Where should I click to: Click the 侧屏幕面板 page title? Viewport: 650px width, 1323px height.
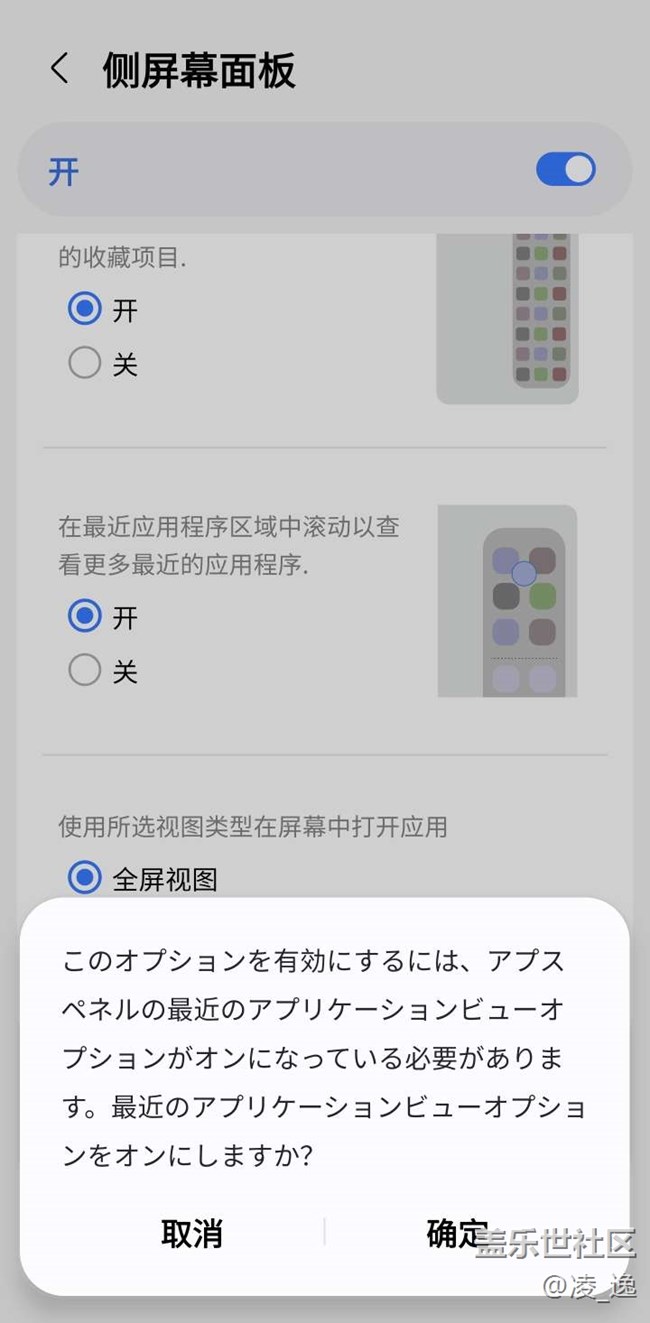click(x=199, y=70)
